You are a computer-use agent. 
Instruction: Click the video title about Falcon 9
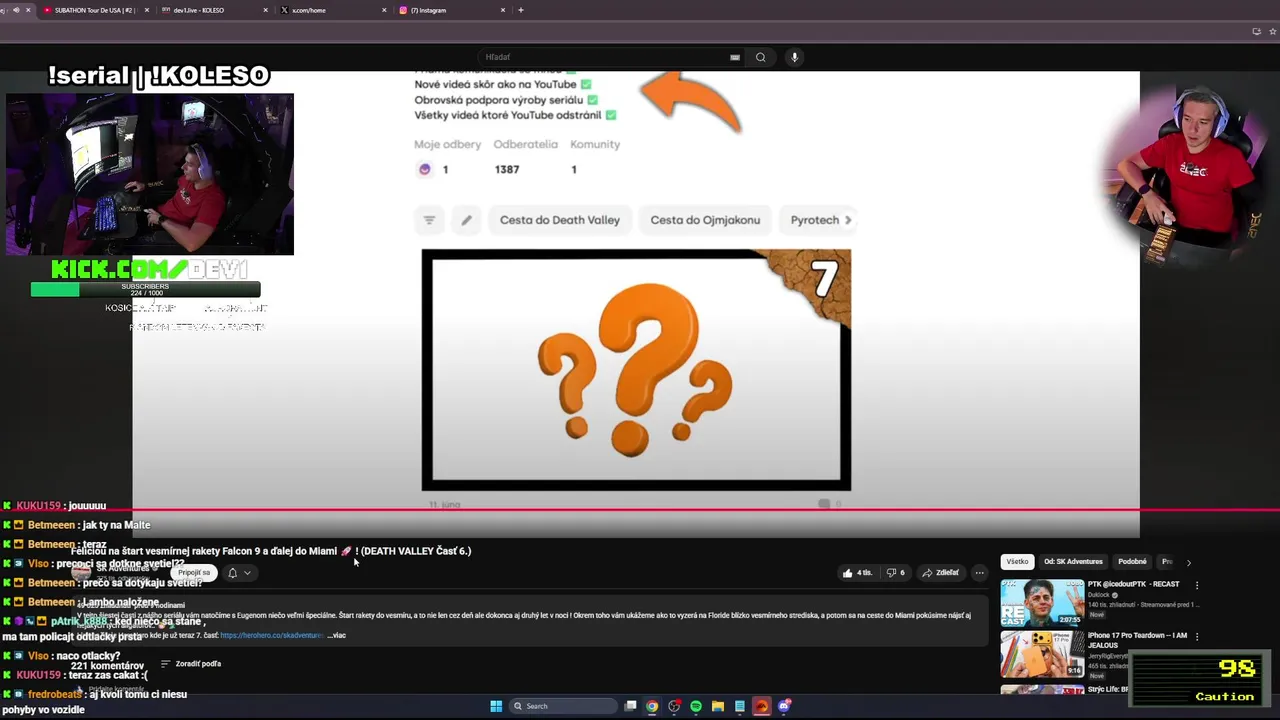[271, 551]
